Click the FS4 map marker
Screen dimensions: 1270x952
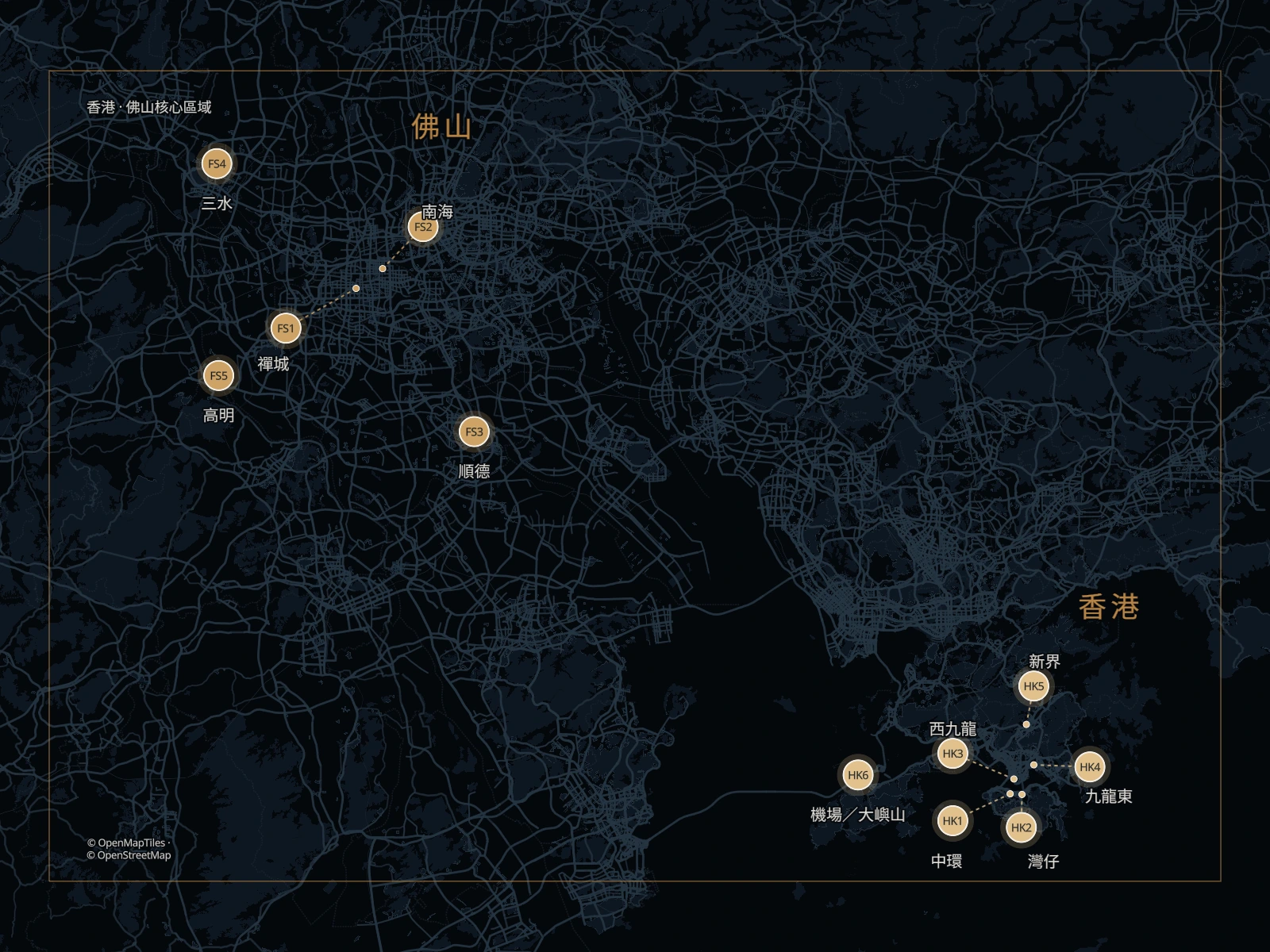coord(217,164)
